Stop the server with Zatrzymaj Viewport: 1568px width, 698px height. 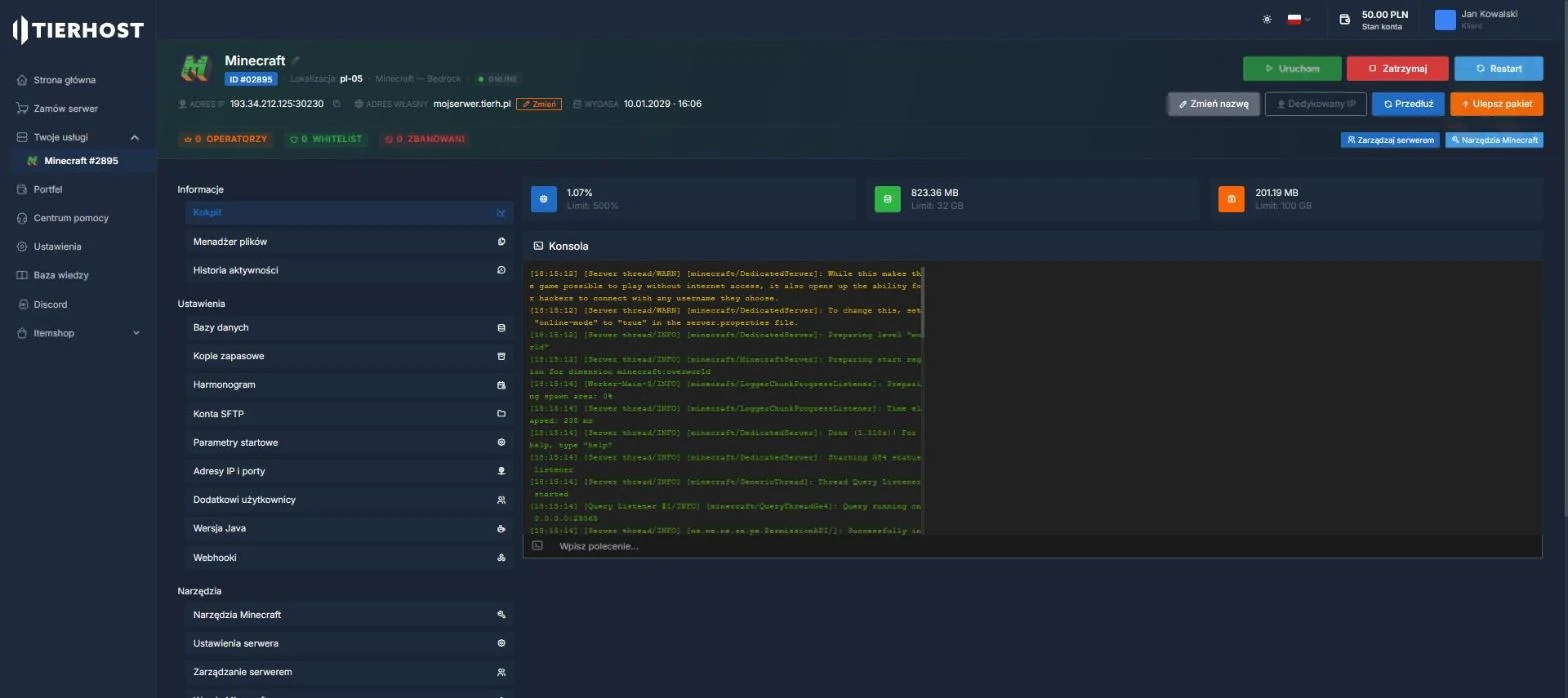point(1397,69)
